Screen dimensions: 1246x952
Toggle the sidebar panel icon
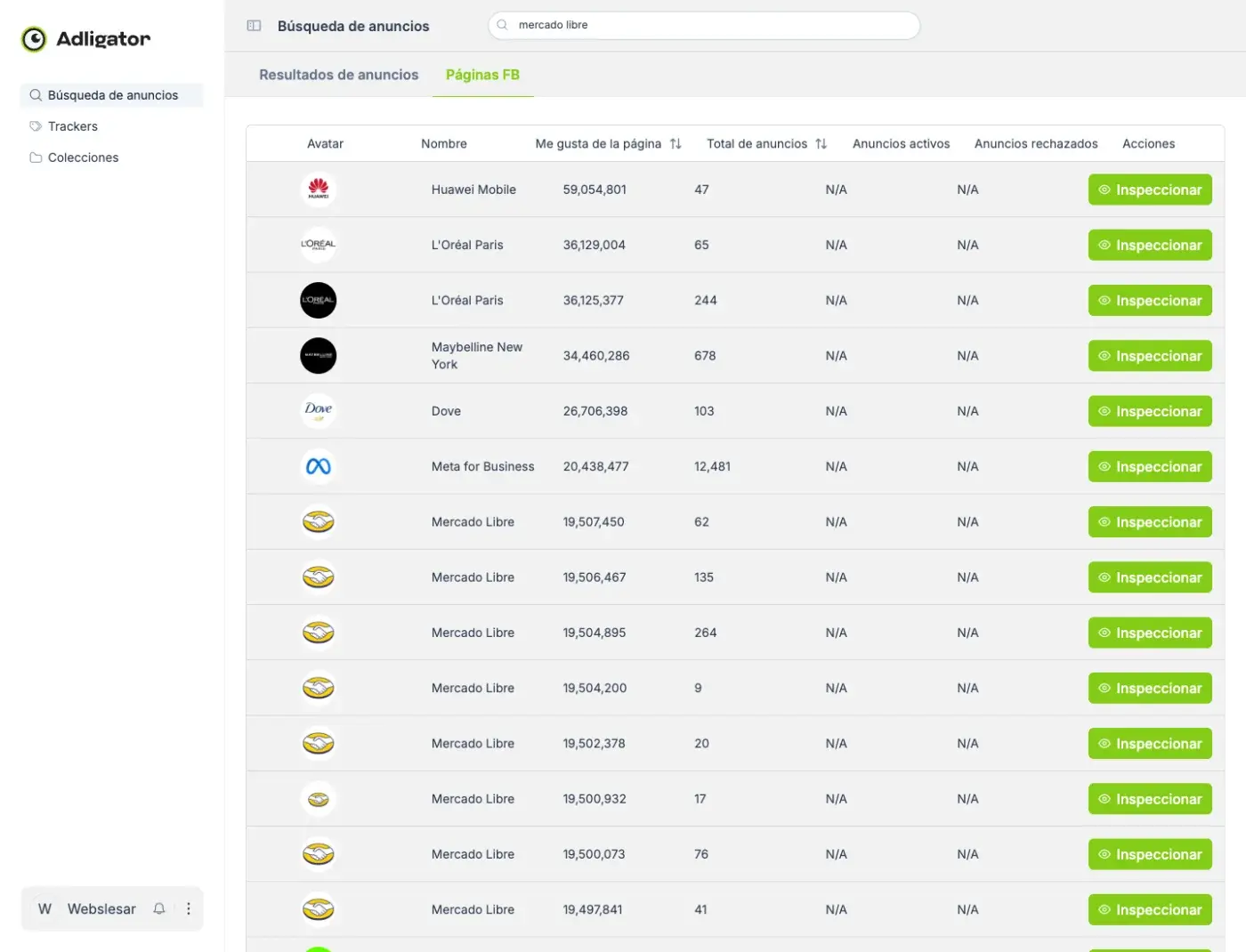[x=254, y=26]
